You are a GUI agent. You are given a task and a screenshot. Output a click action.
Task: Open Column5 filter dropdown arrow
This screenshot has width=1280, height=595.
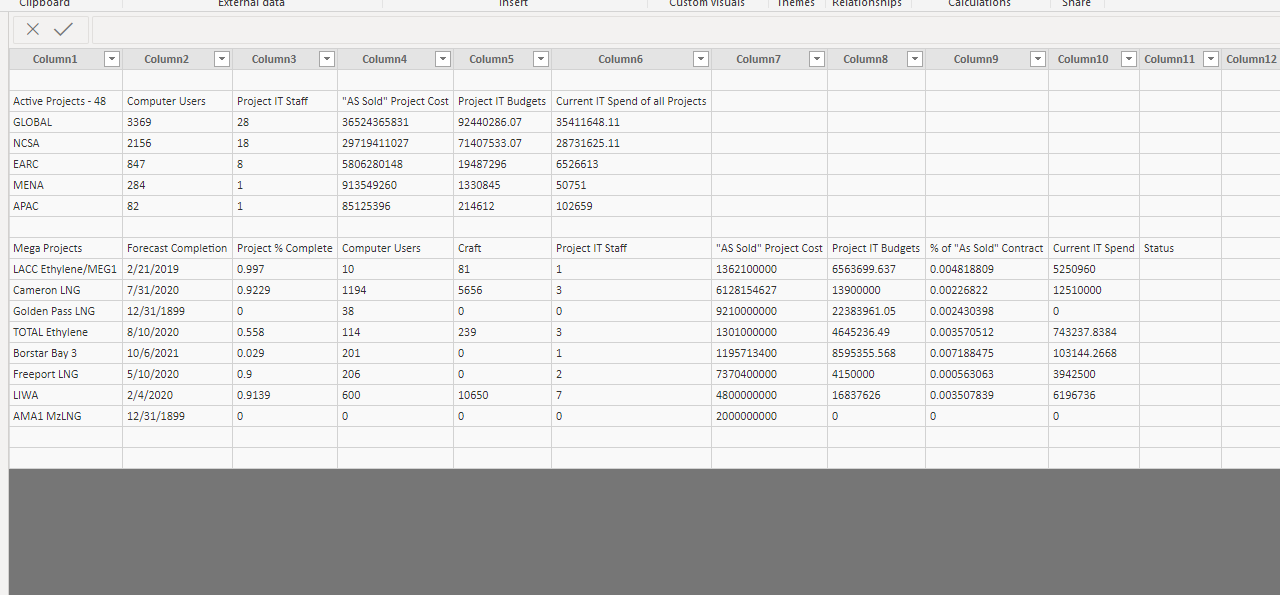pos(540,59)
